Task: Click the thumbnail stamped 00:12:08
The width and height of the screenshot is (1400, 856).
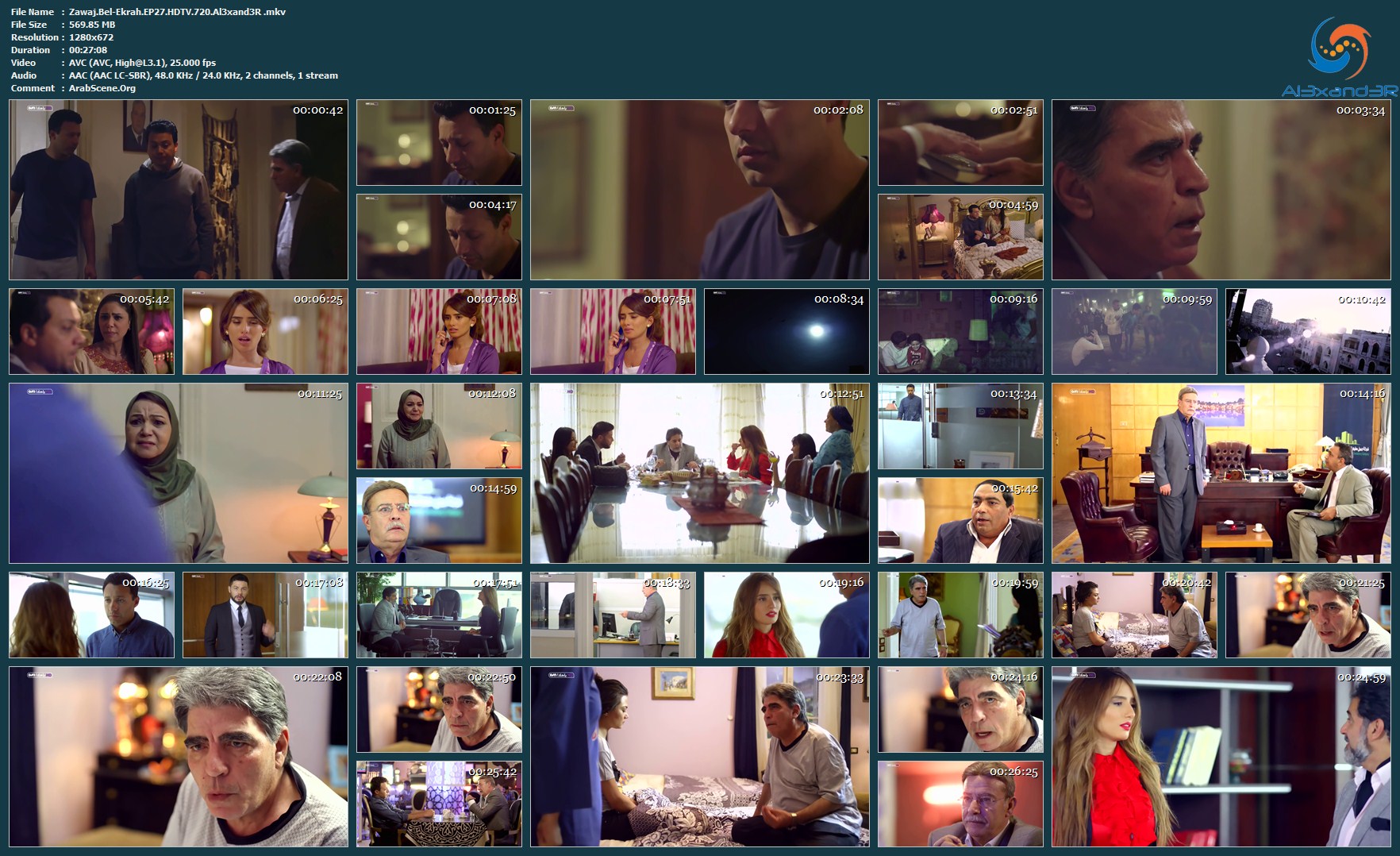Action: click(439, 426)
